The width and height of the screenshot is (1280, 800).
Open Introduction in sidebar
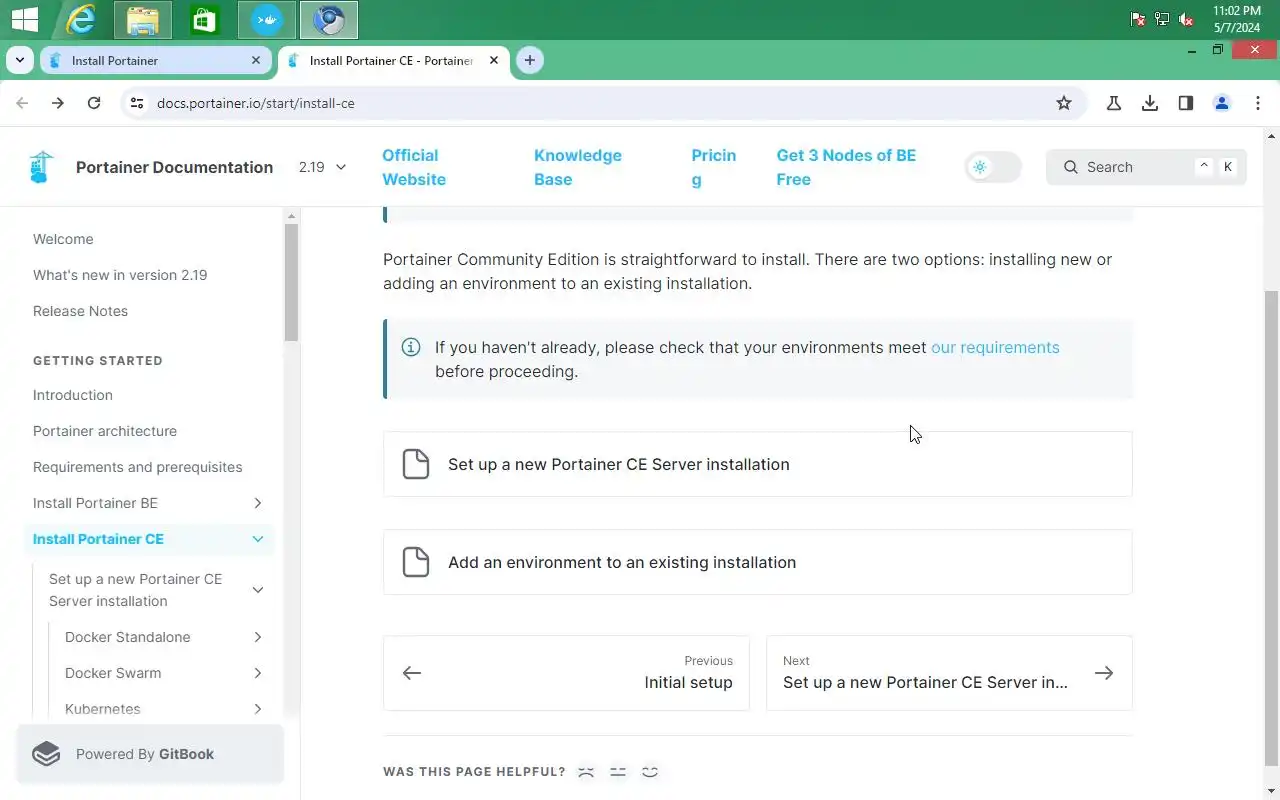pos(73,395)
